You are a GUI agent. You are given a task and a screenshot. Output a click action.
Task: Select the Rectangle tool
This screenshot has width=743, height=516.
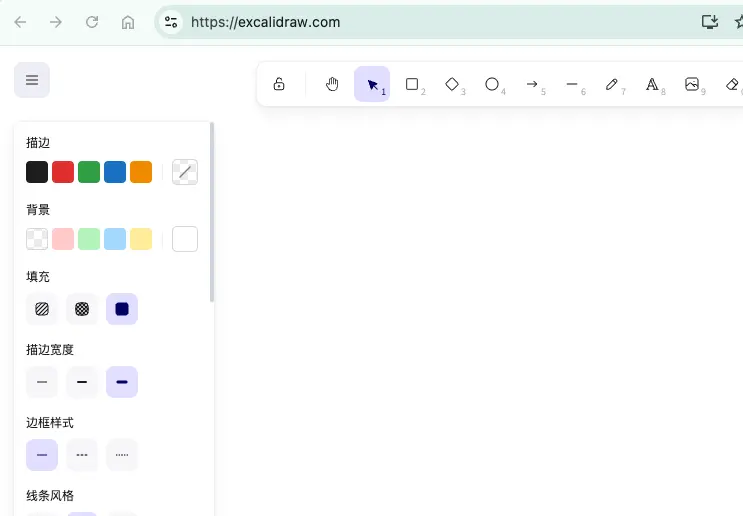[411, 85]
